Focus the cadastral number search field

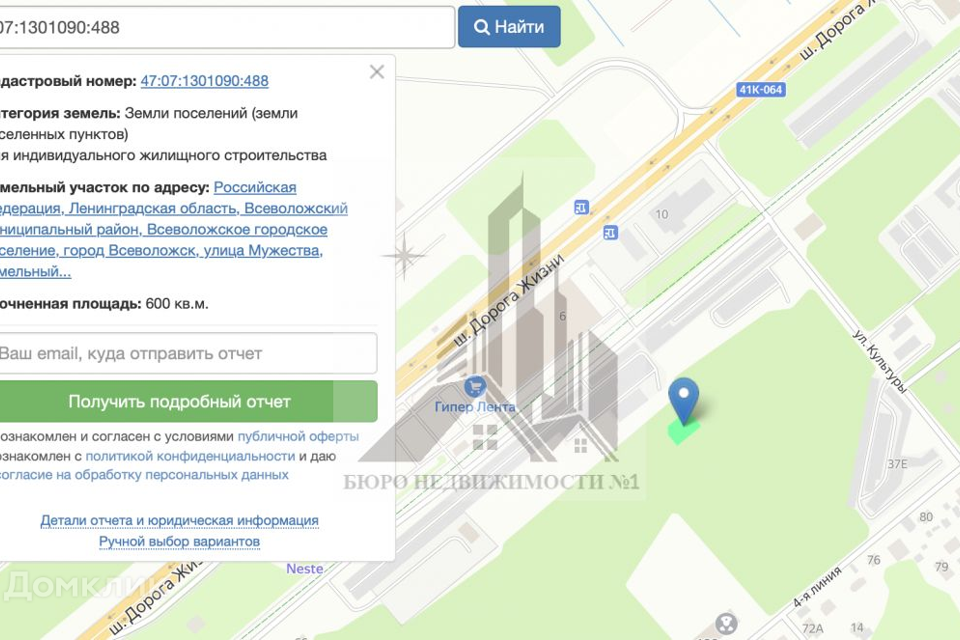point(220,27)
